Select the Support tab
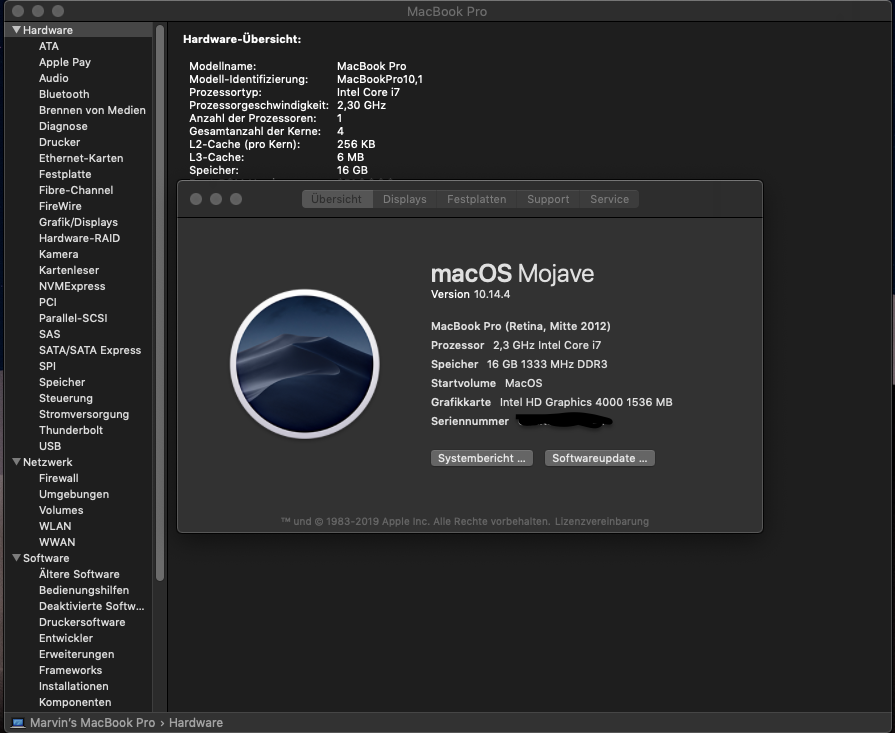This screenshot has width=895, height=733. coord(548,199)
